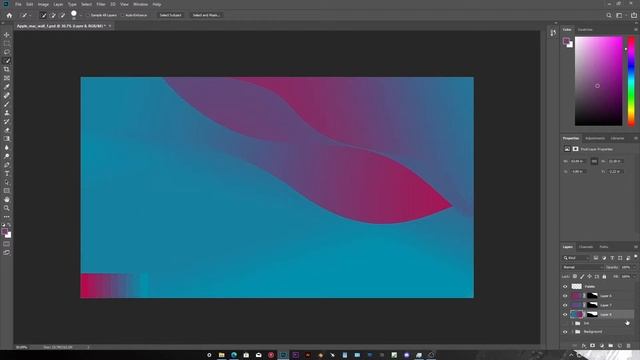Open the layer blend mode dropdown
This screenshot has height=360, width=640.
pyautogui.click(x=582, y=267)
